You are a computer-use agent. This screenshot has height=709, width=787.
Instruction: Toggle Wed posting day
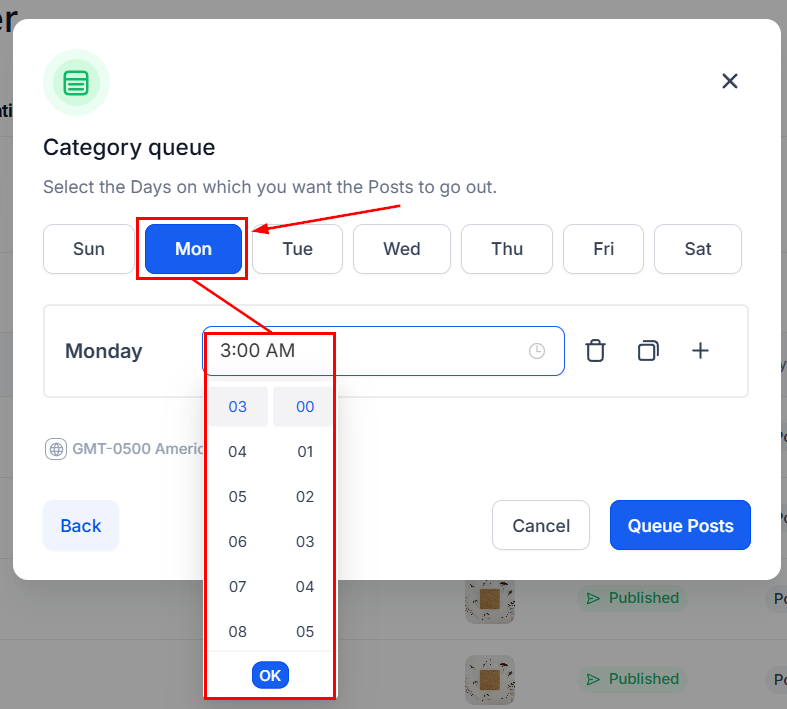pos(402,249)
